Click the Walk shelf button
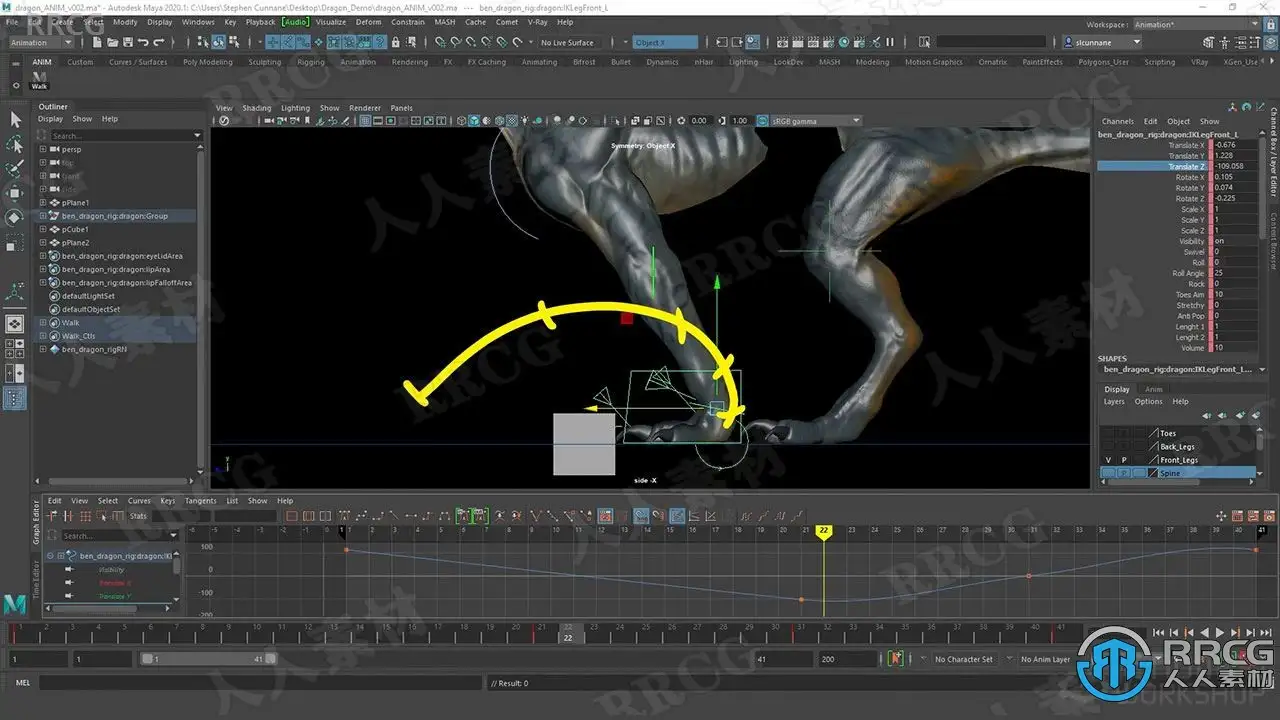 (39, 78)
